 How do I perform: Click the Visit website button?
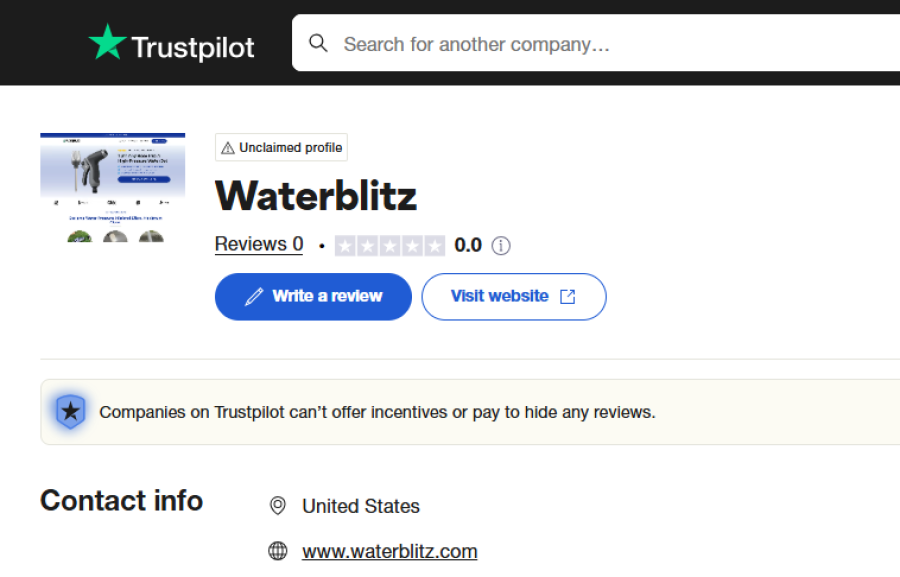coord(514,297)
